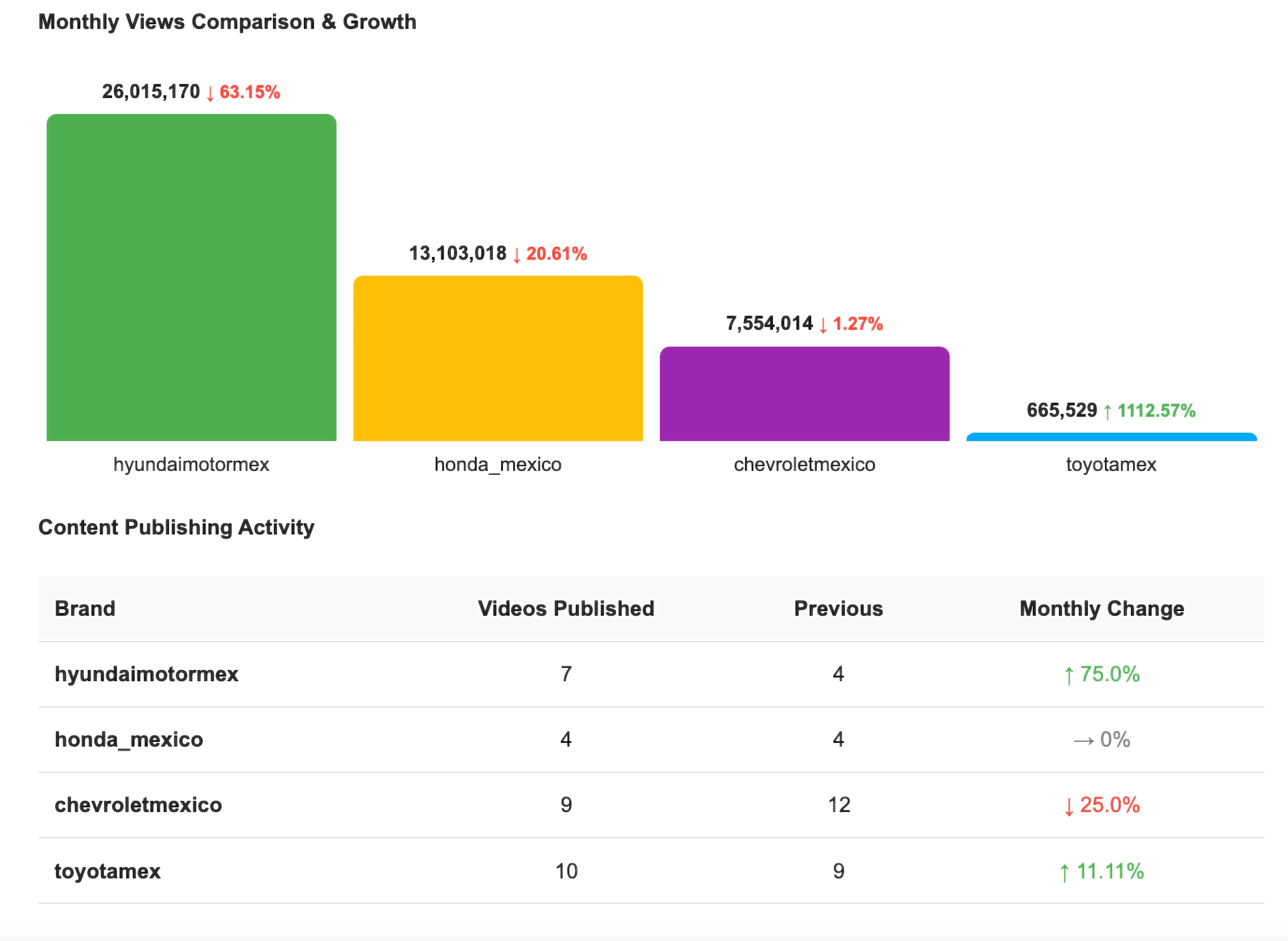Click the Content Publishing Activity heading
The image size is (1288, 941).
coord(176,527)
